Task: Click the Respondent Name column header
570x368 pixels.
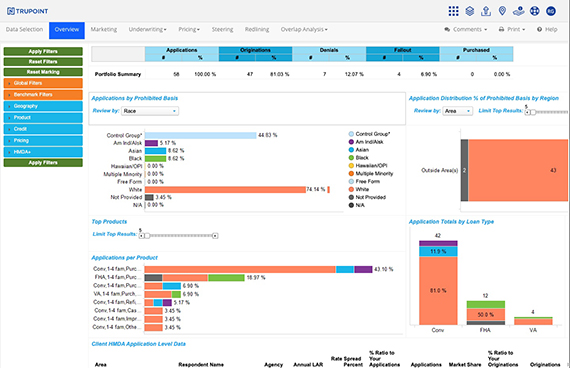Action: [x=201, y=364]
